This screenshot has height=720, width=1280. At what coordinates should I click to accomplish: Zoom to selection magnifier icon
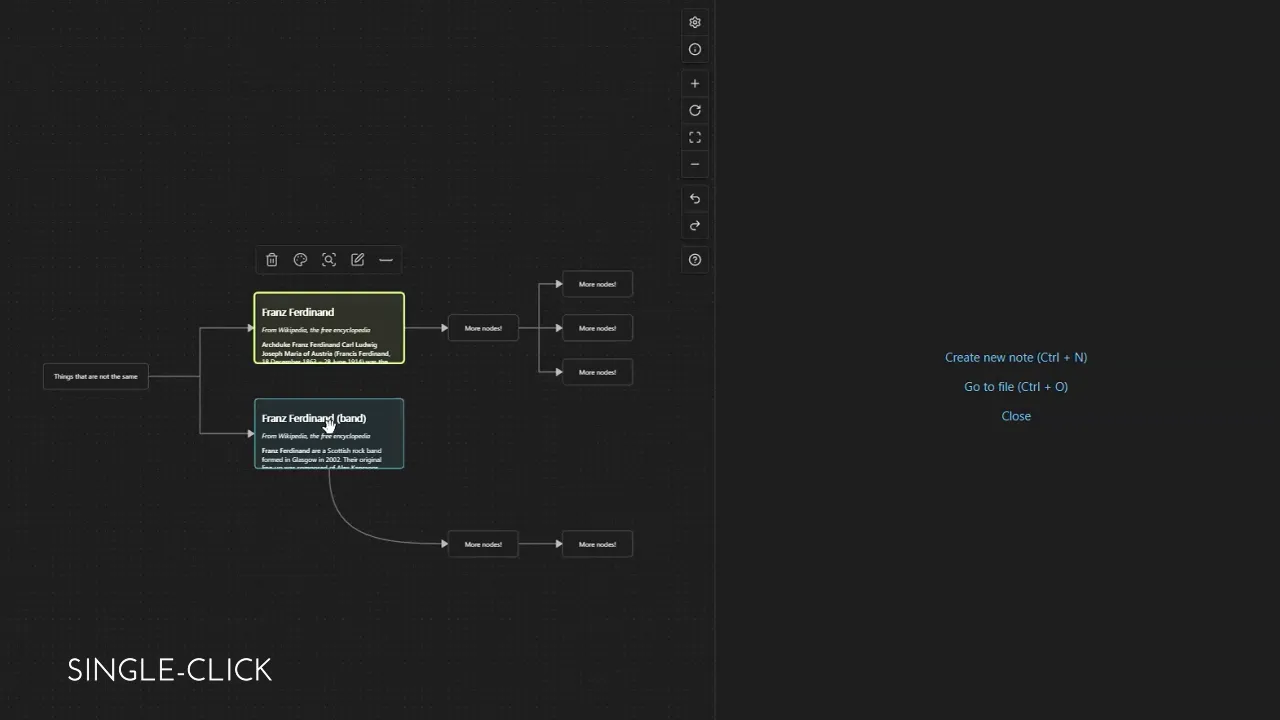pos(329,260)
